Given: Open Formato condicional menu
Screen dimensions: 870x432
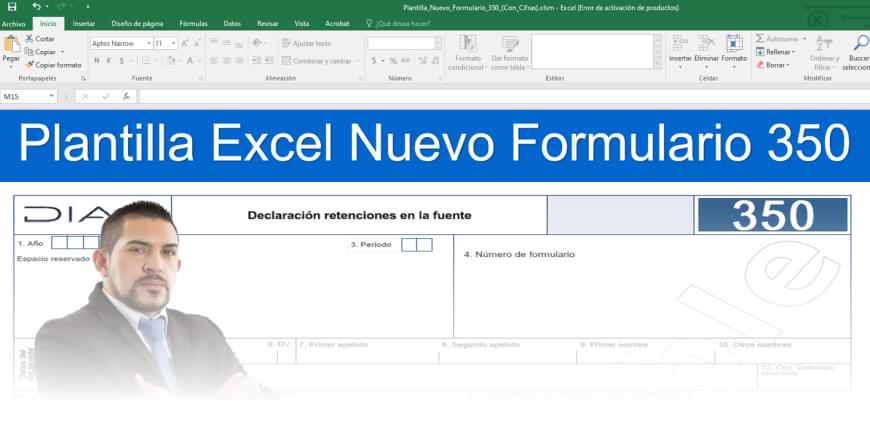Looking at the screenshot, I should [x=468, y=53].
